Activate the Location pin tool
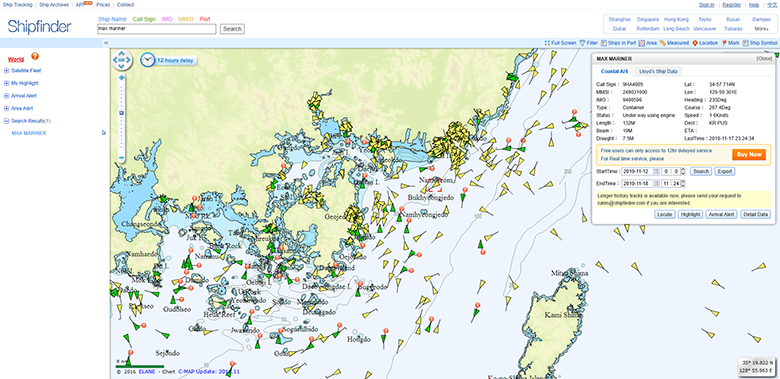Screen dimensions: 780x379 705,43
